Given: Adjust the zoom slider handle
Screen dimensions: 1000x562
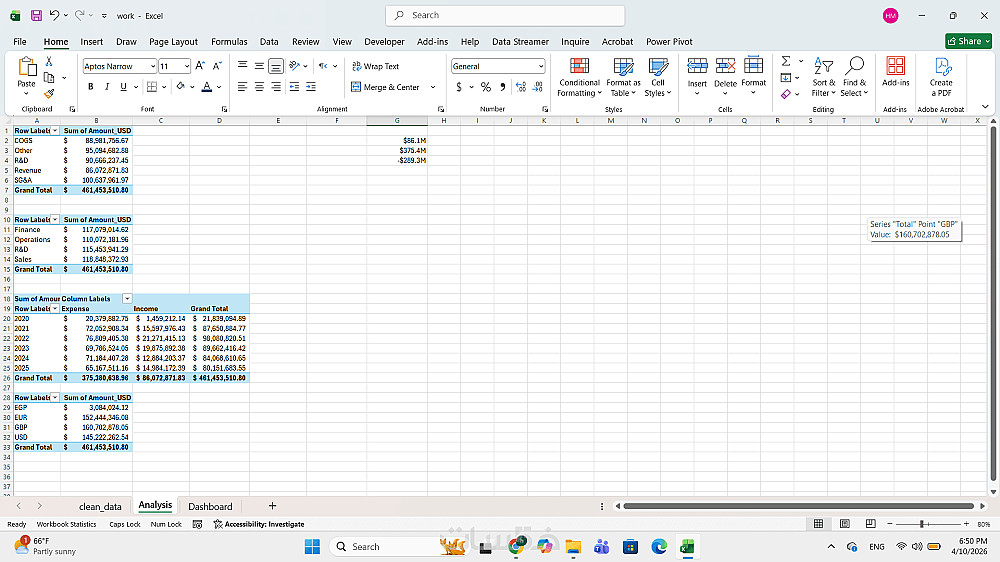Looking at the screenshot, I should coord(922,524).
